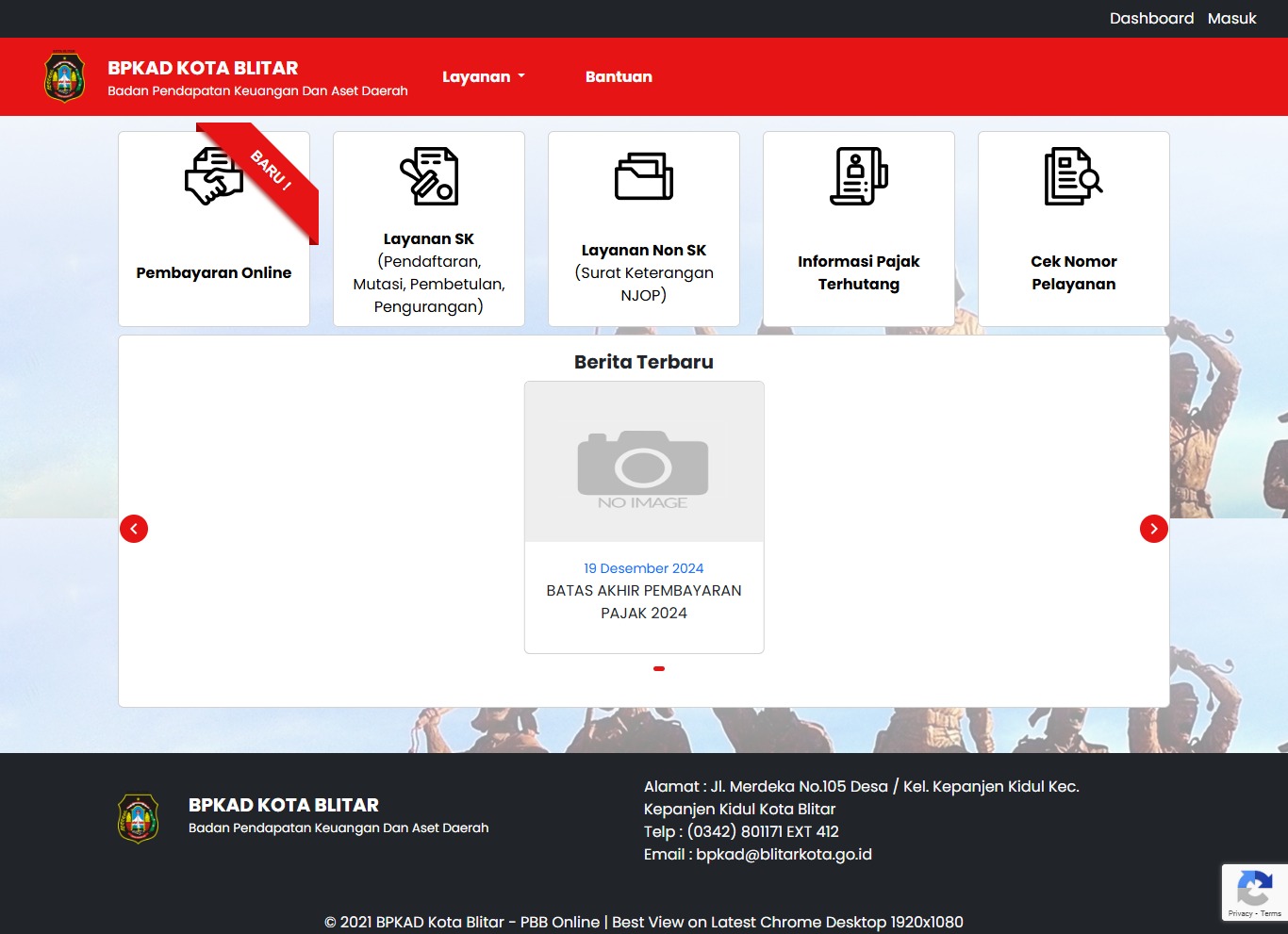
Task: Open the Bantuan menu item
Action: (x=619, y=77)
